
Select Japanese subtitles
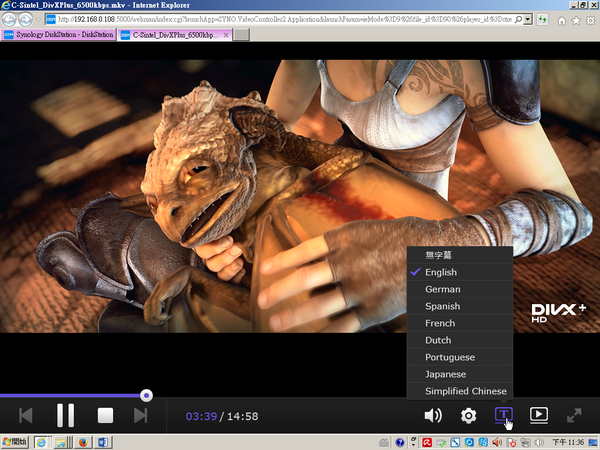(x=445, y=374)
